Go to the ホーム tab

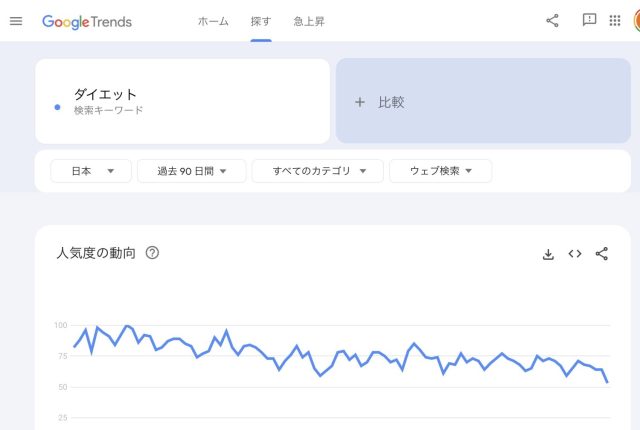[213, 21]
